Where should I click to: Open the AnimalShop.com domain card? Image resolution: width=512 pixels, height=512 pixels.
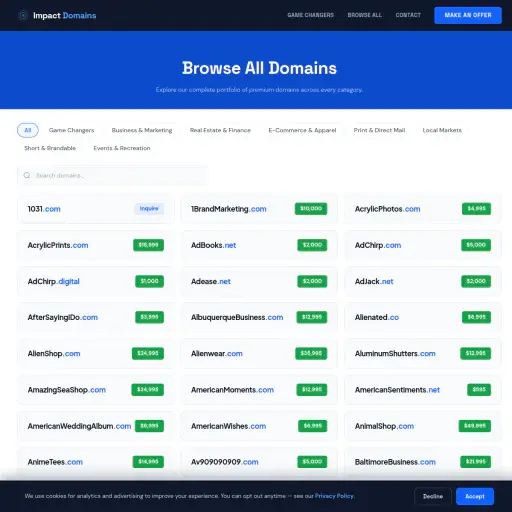point(423,426)
